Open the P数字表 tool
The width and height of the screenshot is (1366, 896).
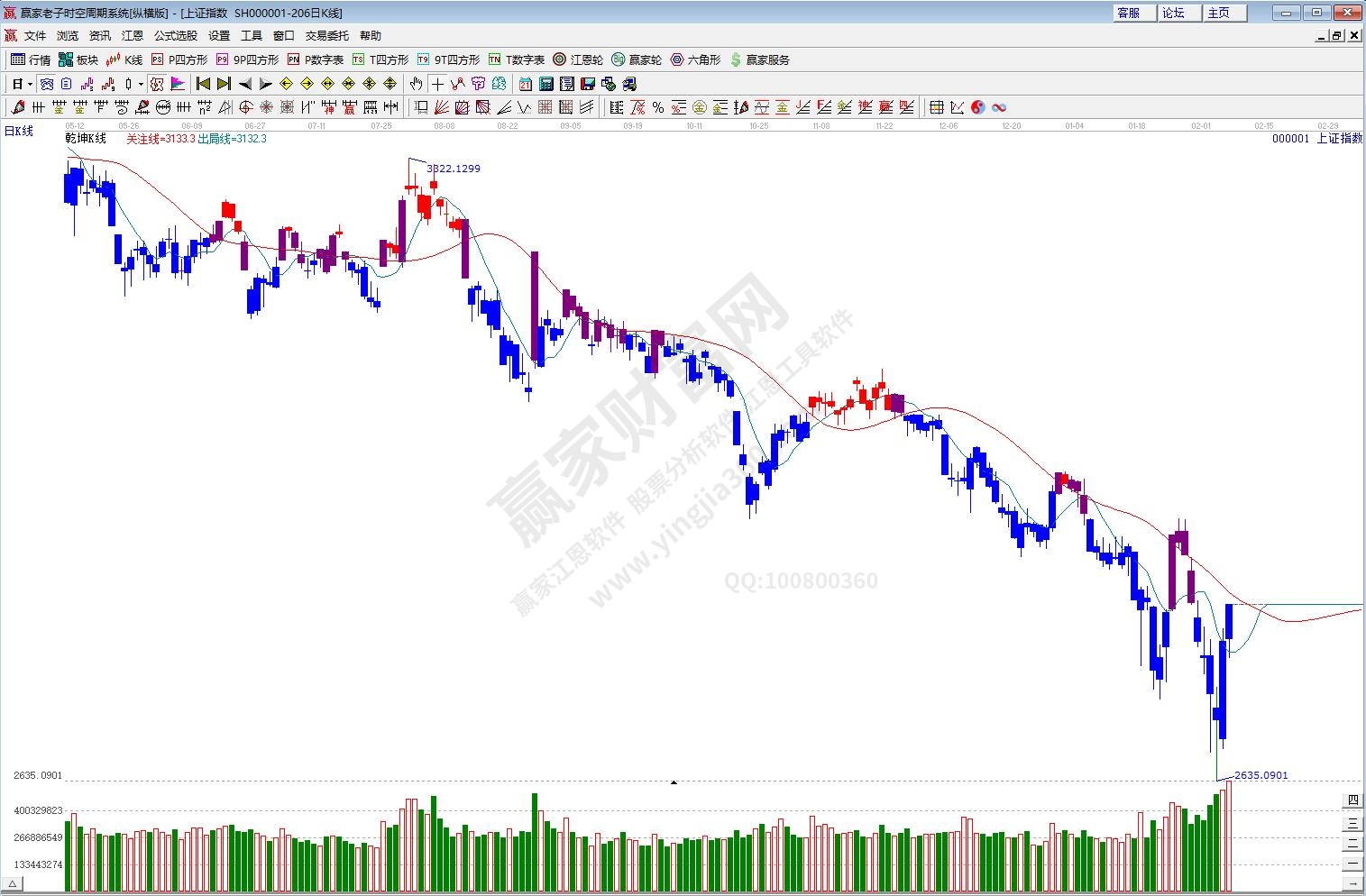click(x=316, y=59)
